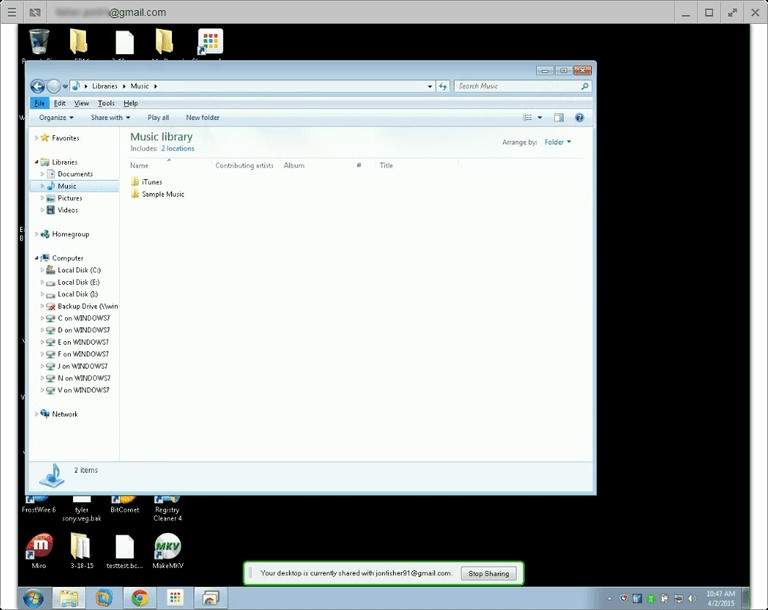768x610 pixels.
Task: Go back in the Explorer window
Action: (x=38, y=87)
